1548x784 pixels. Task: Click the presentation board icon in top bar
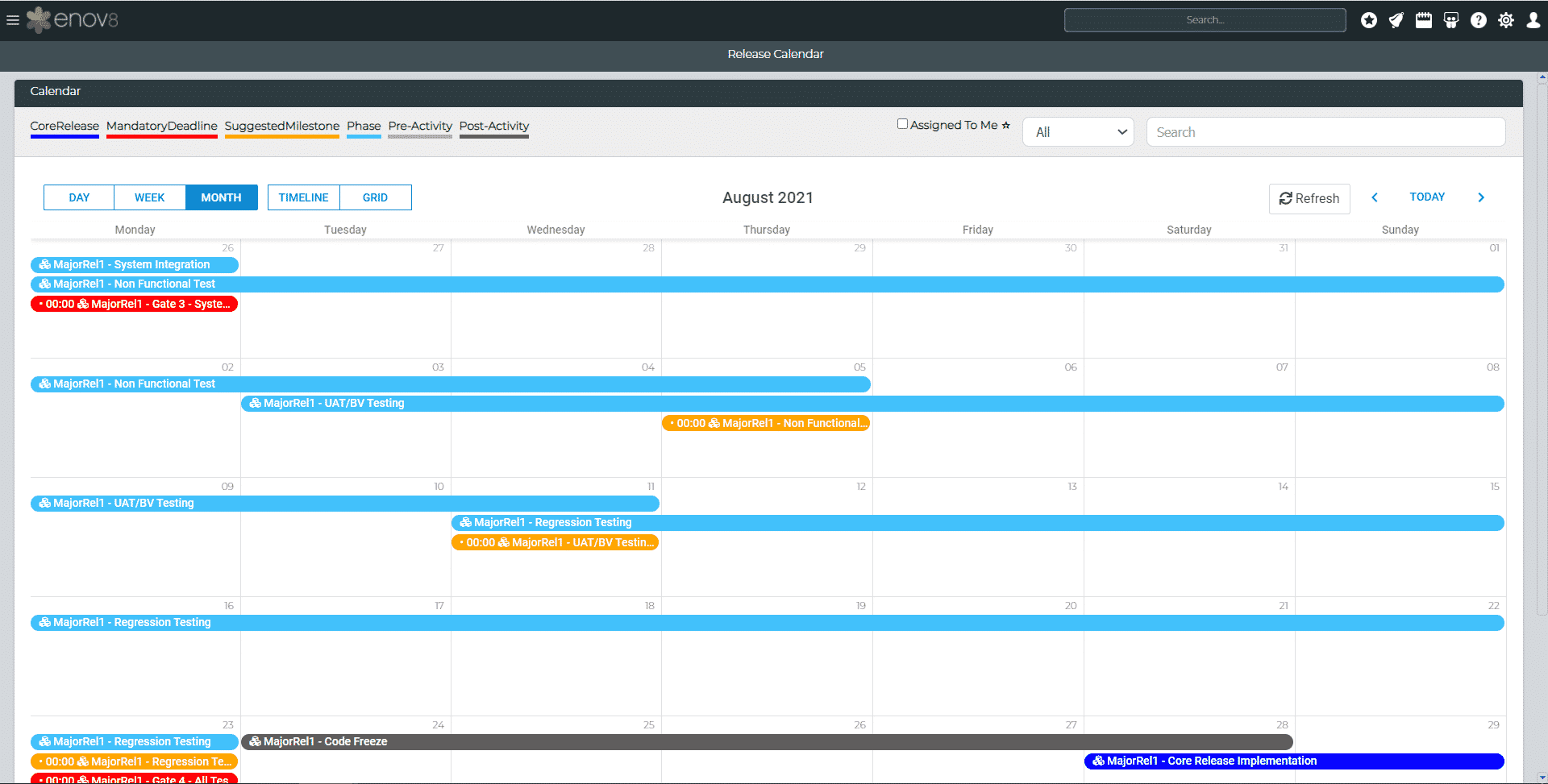click(x=1450, y=20)
